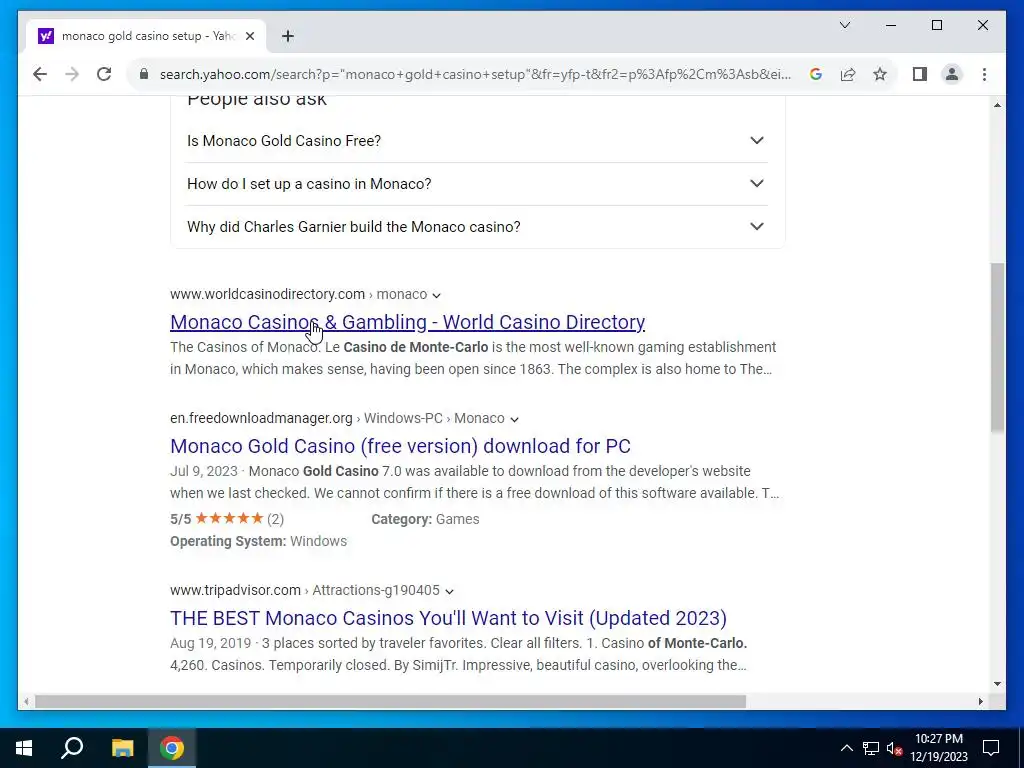Open tripadvisor.com result options arrow
Viewport: 1024px width, 768px height.
click(x=449, y=591)
